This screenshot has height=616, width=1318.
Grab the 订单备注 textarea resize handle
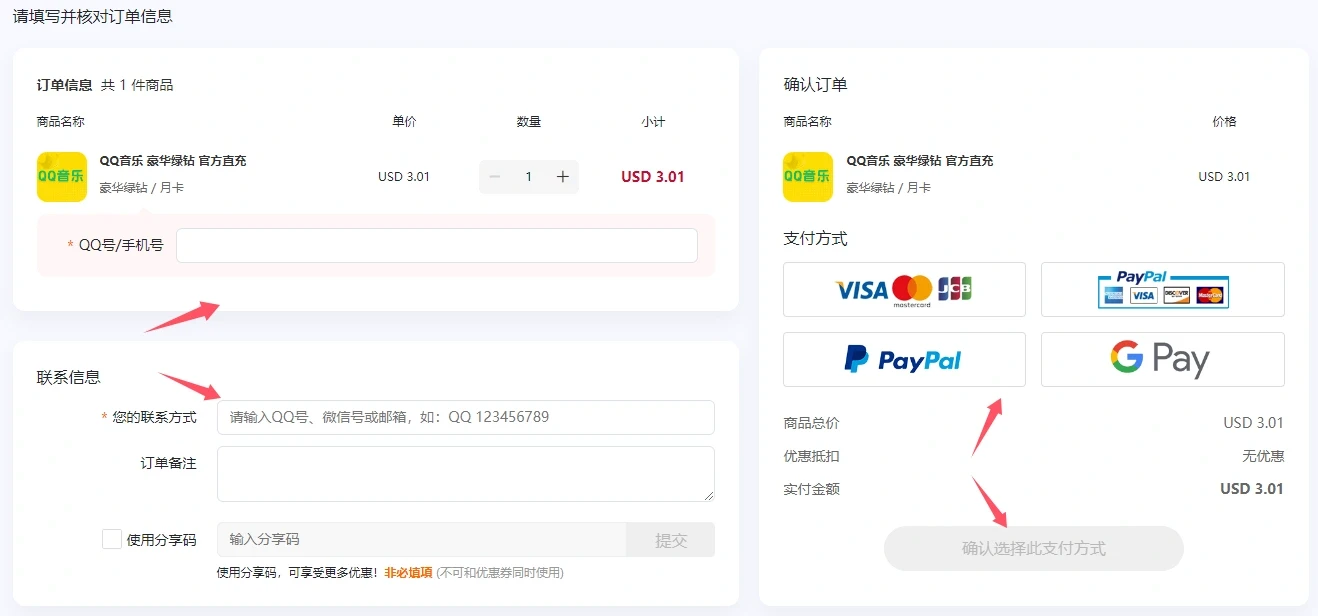[709, 496]
